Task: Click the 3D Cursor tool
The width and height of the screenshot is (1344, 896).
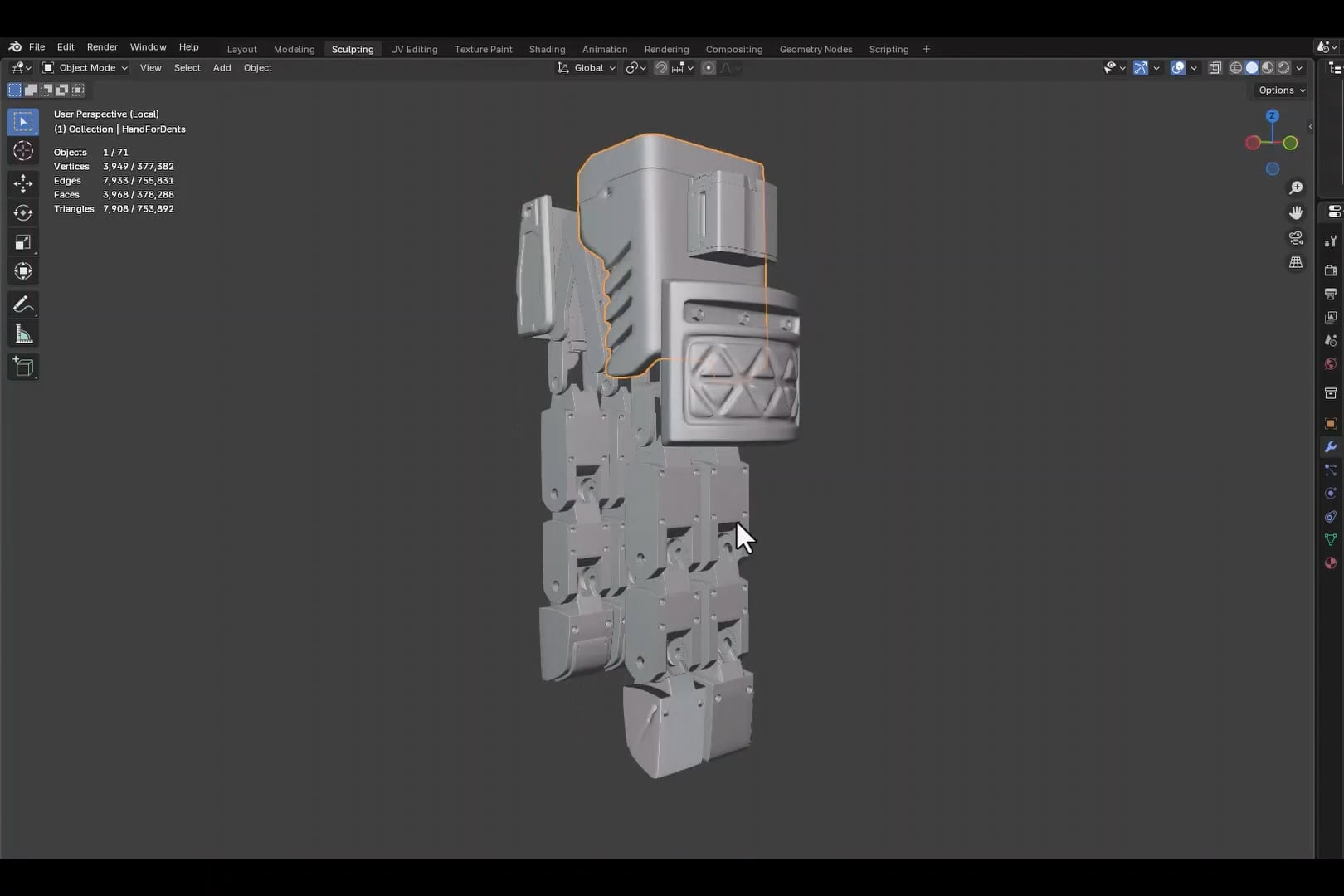Action: click(23, 151)
